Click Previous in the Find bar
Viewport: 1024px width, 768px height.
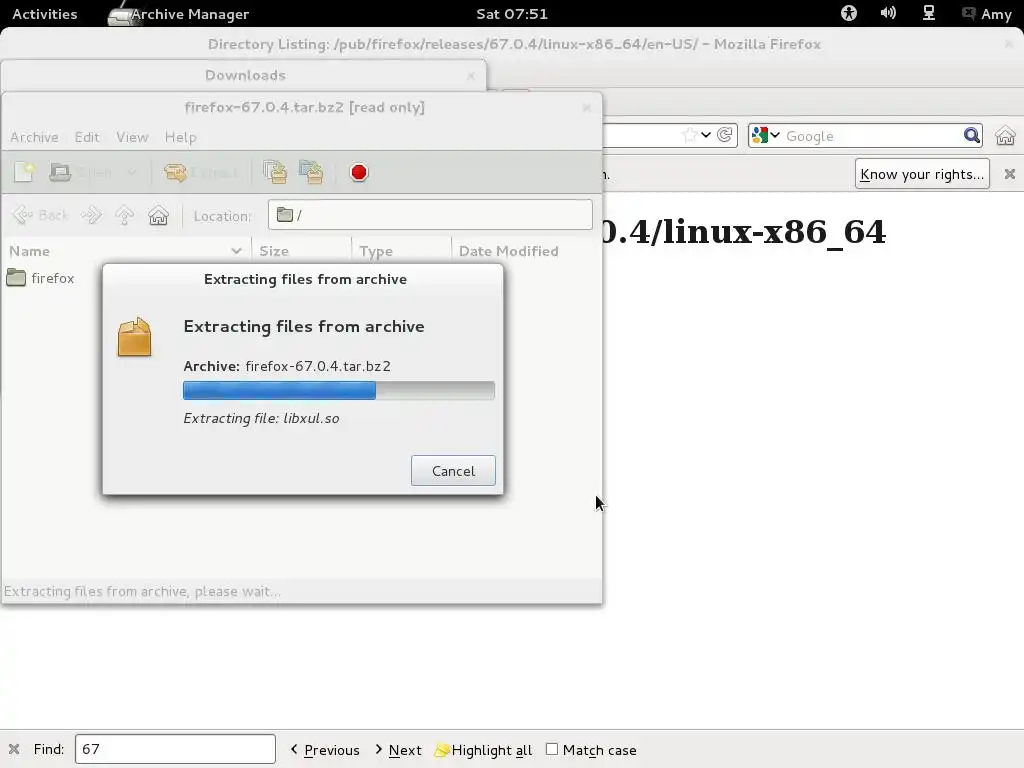pos(325,750)
